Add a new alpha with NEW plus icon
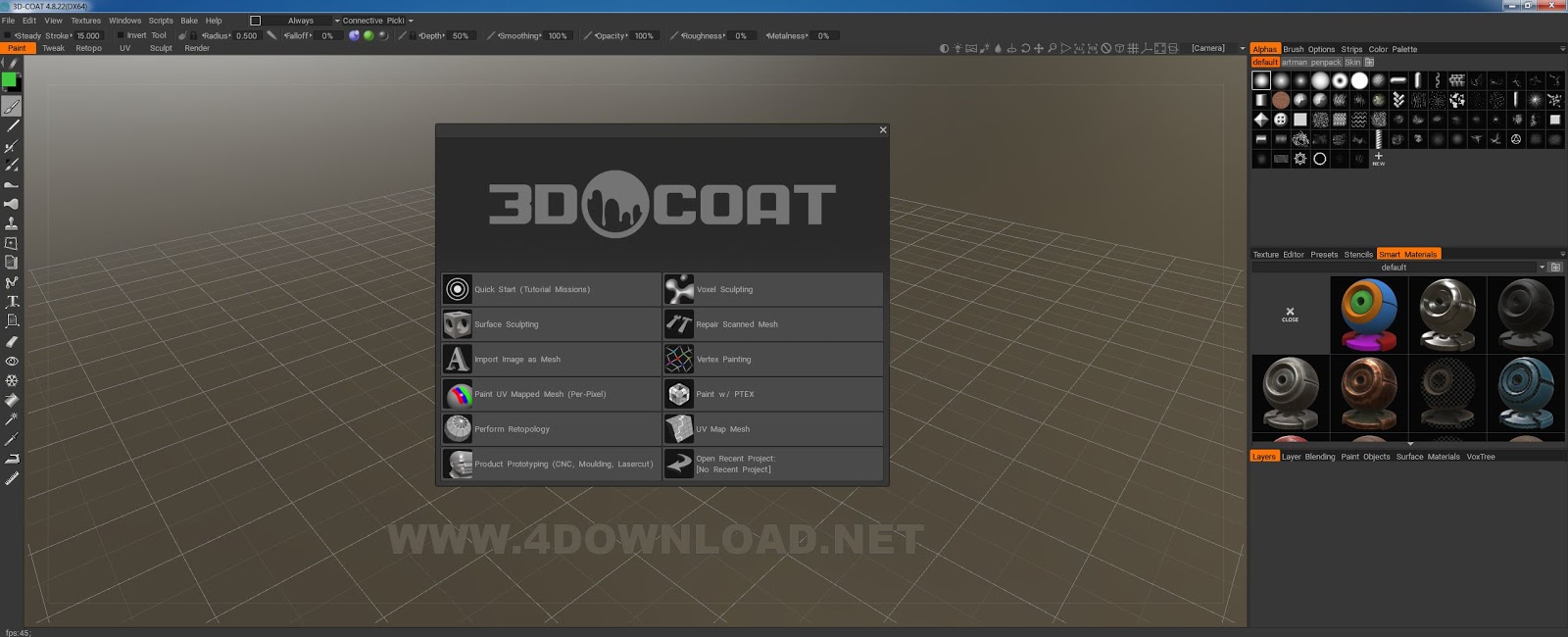This screenshot has height=637, width=1568. coord(1378,158)
